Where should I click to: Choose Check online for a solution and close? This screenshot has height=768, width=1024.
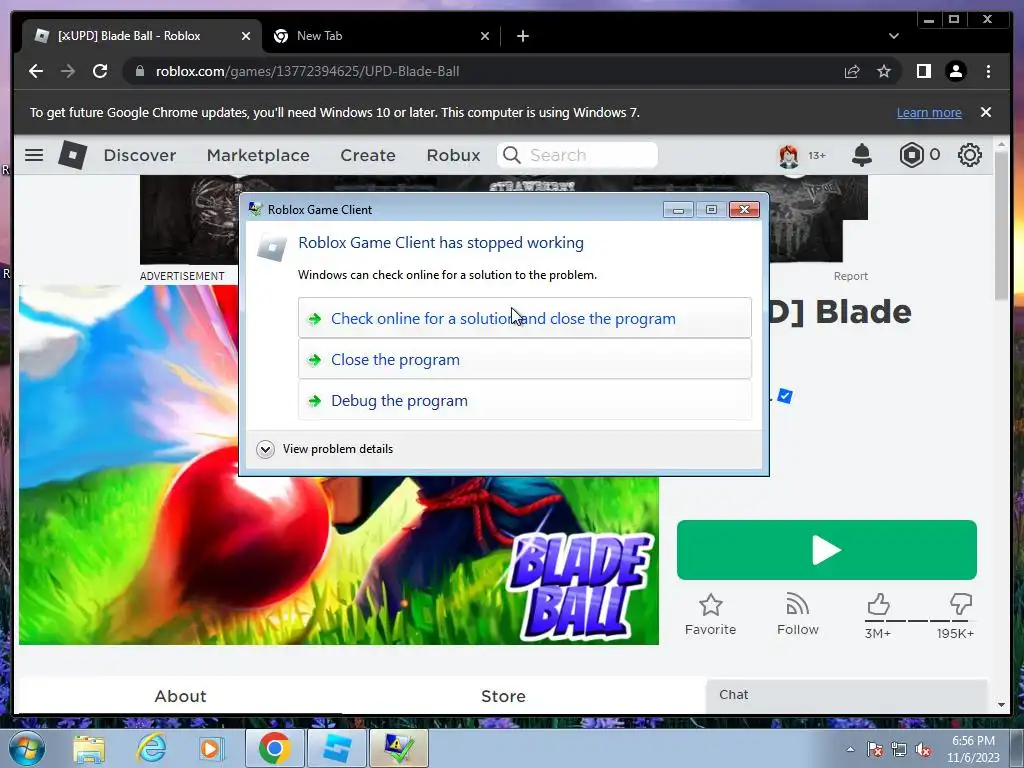(524, 318)
